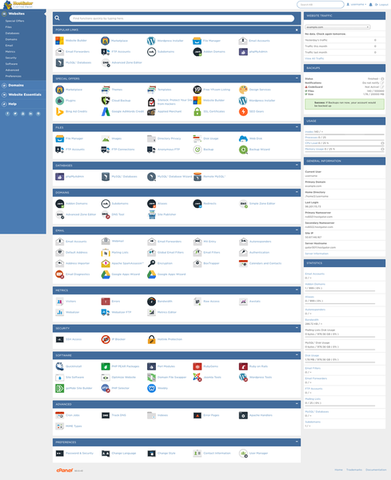Open the Encryption key icon under Email
The height and width of the screenshot is (480, 391).
[151, 263]
